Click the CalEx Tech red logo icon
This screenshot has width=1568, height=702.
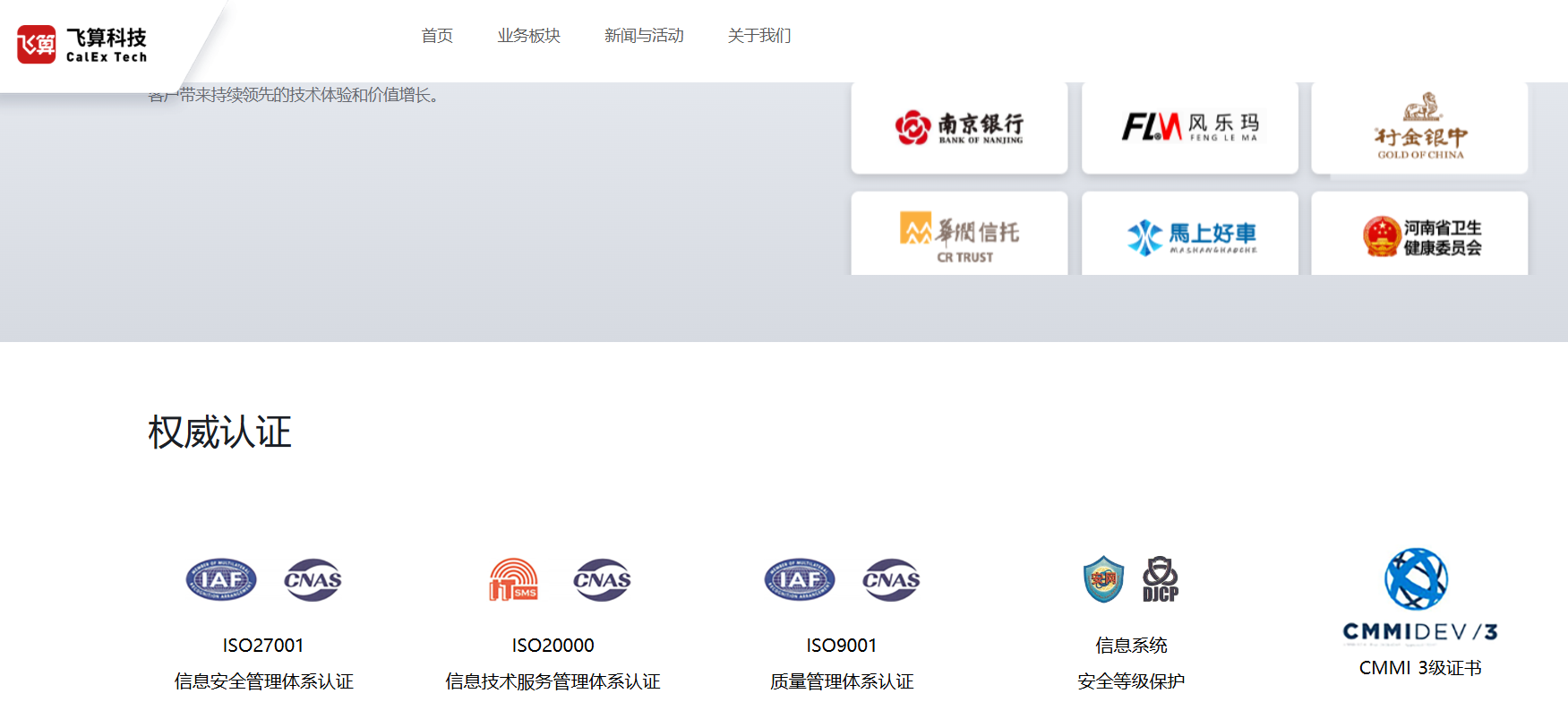point(37,45)
